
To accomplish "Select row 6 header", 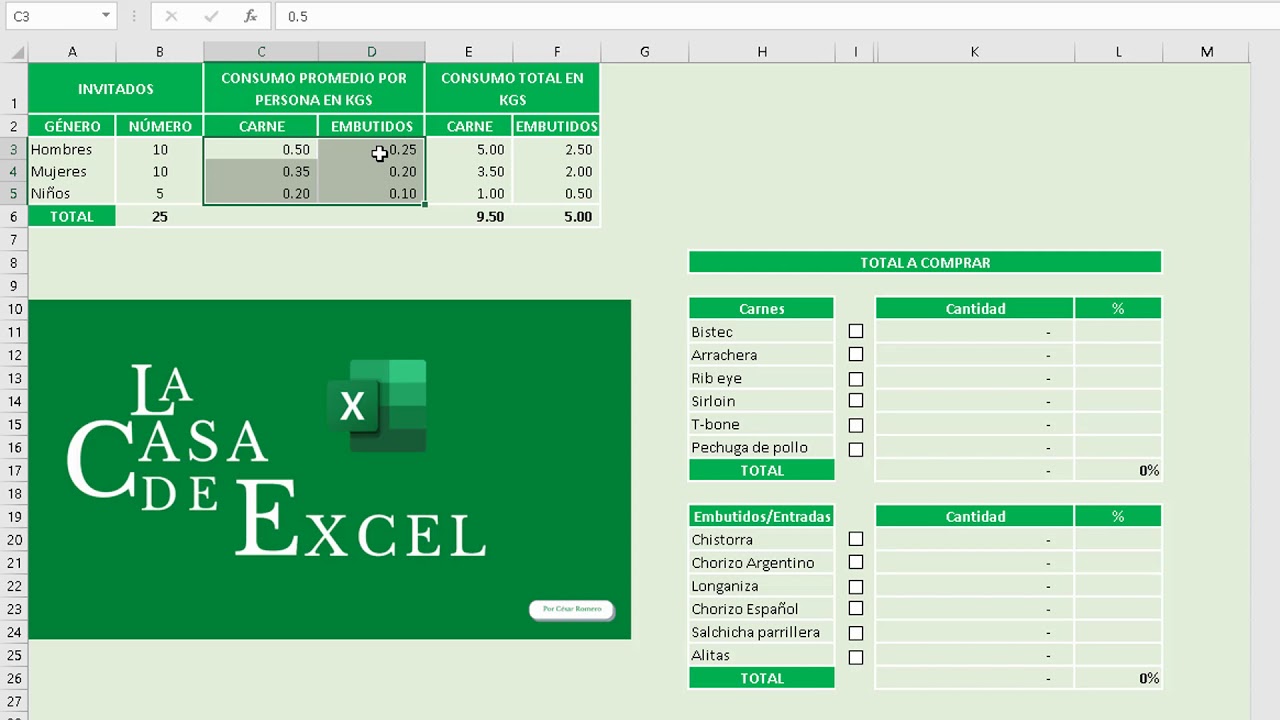I will [x=14, y=216].
